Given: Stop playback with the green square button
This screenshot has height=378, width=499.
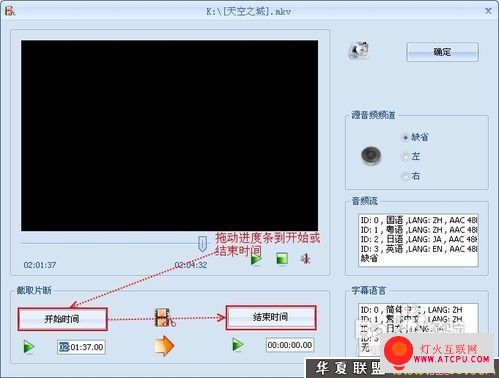Looking at the screenshot, I should click(x=282, y=259).
